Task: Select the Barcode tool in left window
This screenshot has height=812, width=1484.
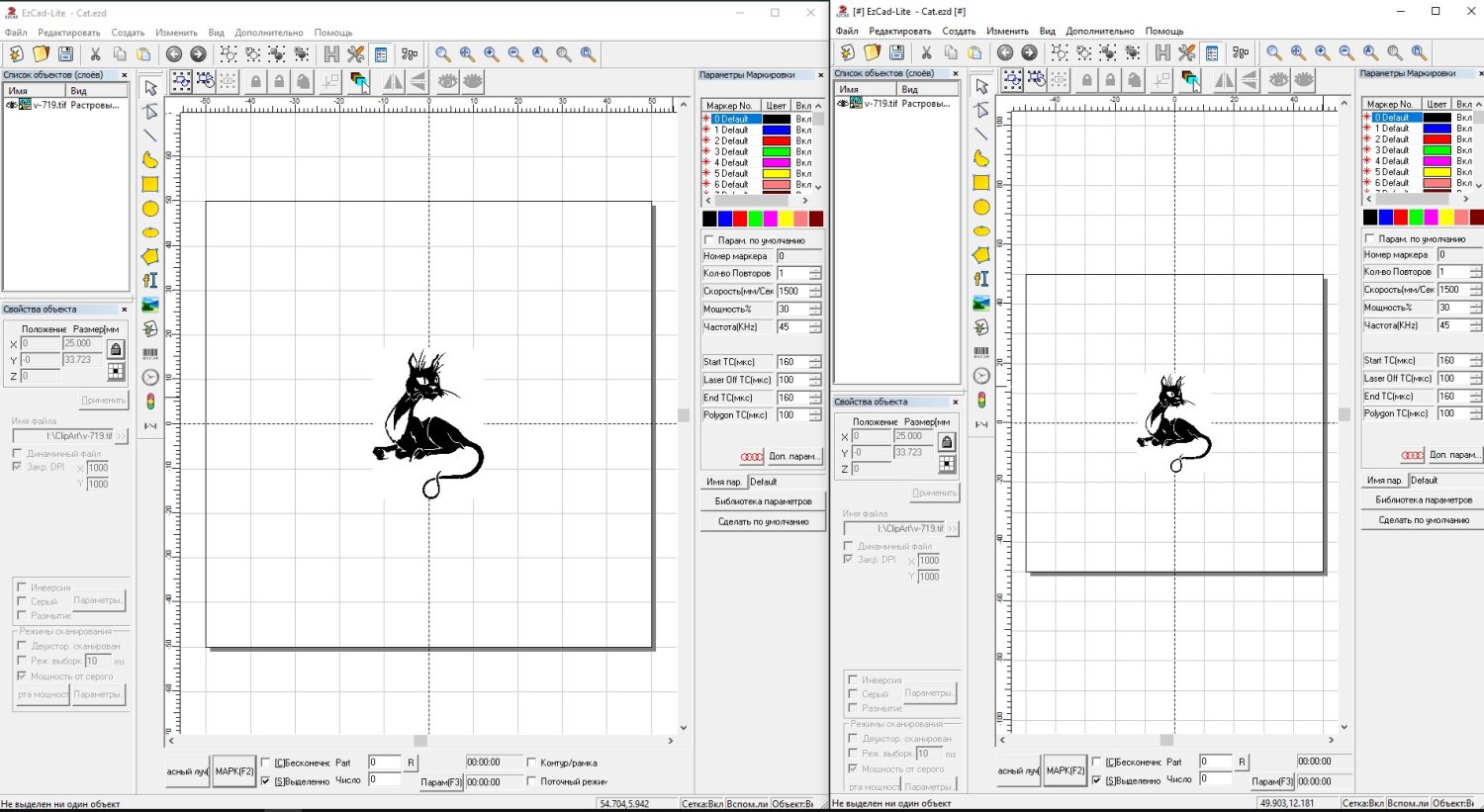Action: pyautogui.click(x=150, y=353)
